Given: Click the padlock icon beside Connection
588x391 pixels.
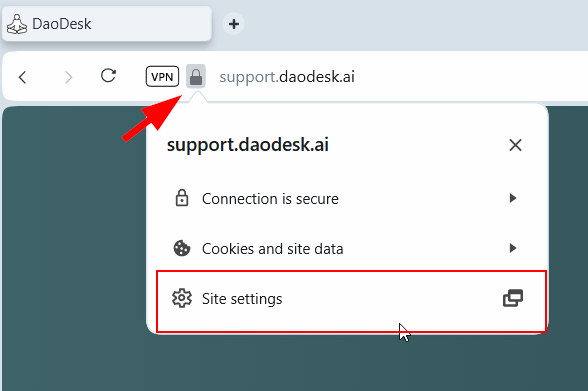Looking at the screenshot, I should (x=182, y=198).
